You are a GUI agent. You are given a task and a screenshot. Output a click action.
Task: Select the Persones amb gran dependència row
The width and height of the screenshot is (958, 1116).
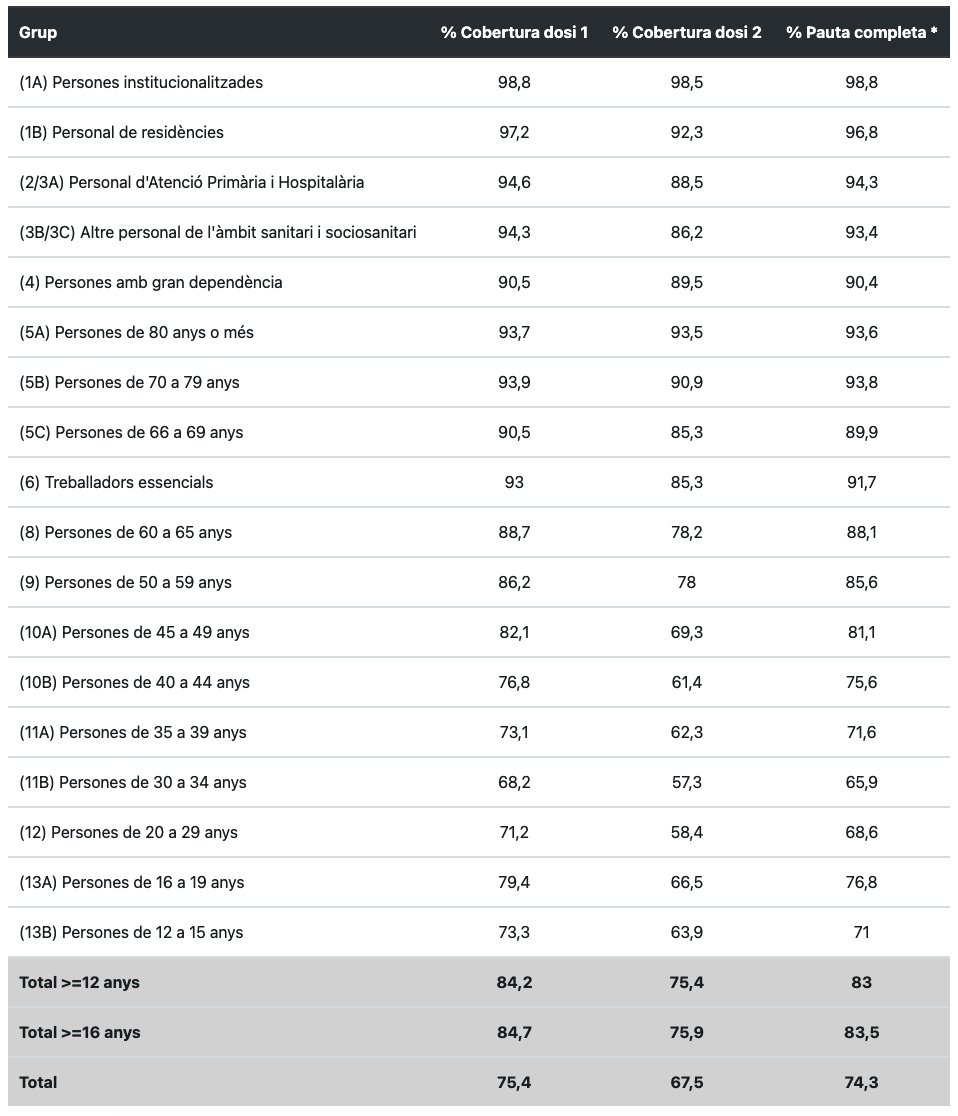point(479,283)
